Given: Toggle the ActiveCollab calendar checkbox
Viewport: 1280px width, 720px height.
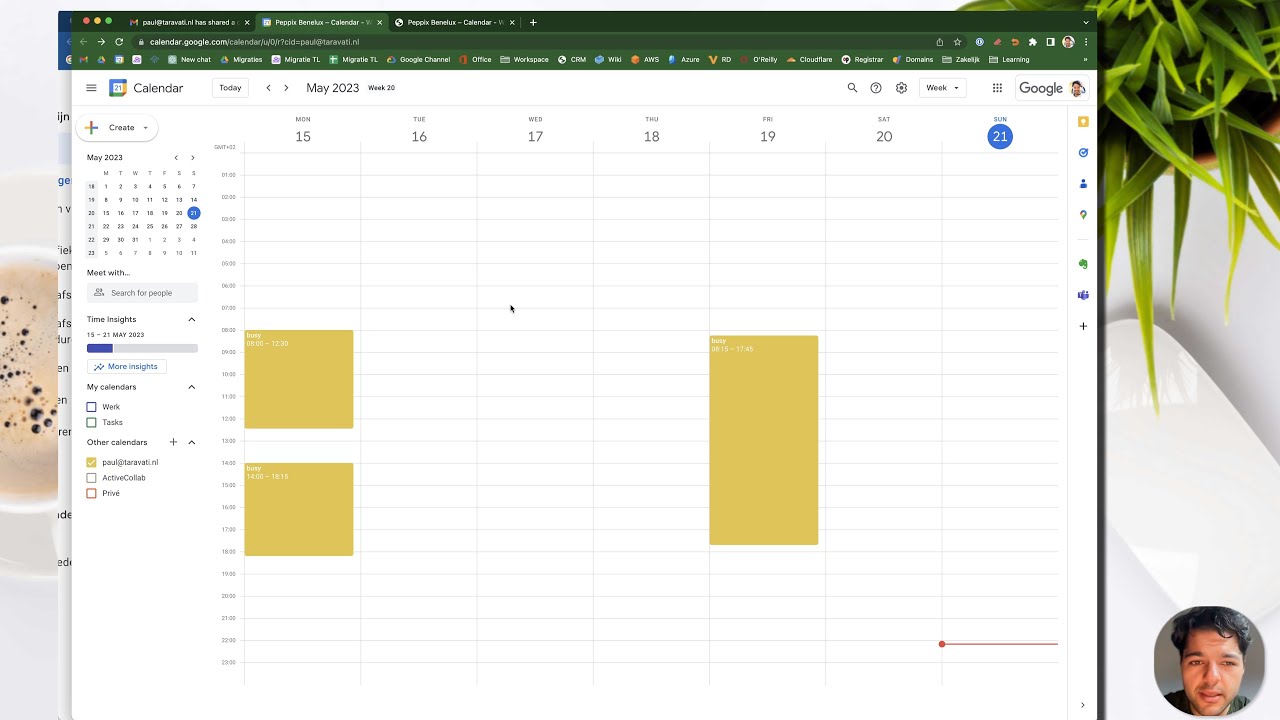Looking at the screenshot, I should click(92, 478).
